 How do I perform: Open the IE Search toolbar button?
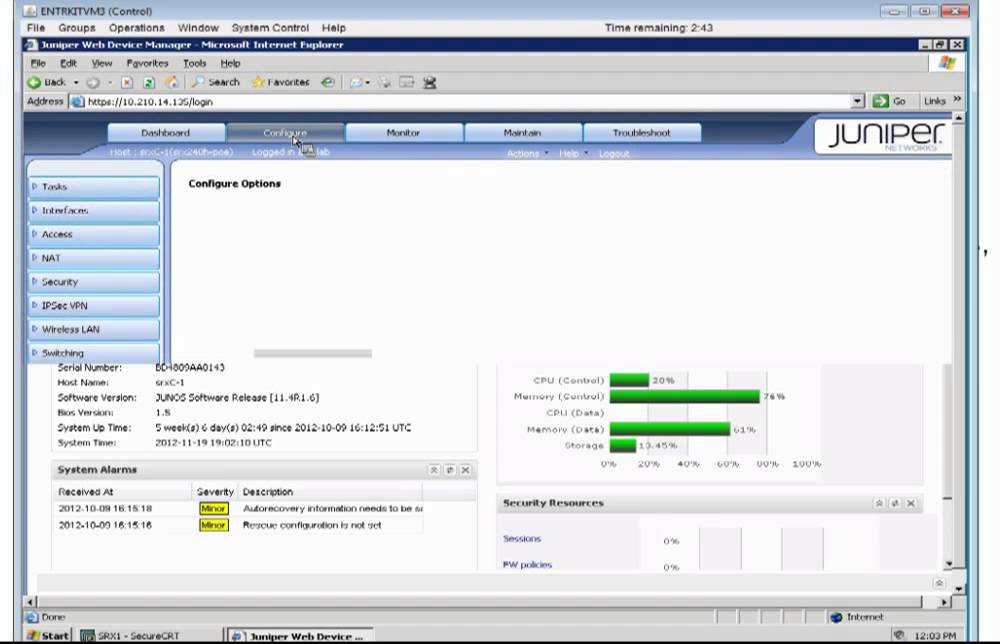point(216,82)
